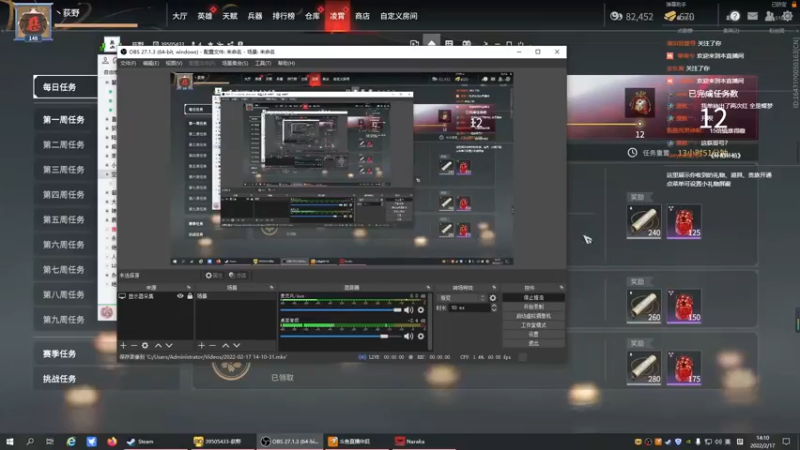Open OBS 工具(T) menu
The width and height of the screenshot is (800, 450).
coord(263,63)
